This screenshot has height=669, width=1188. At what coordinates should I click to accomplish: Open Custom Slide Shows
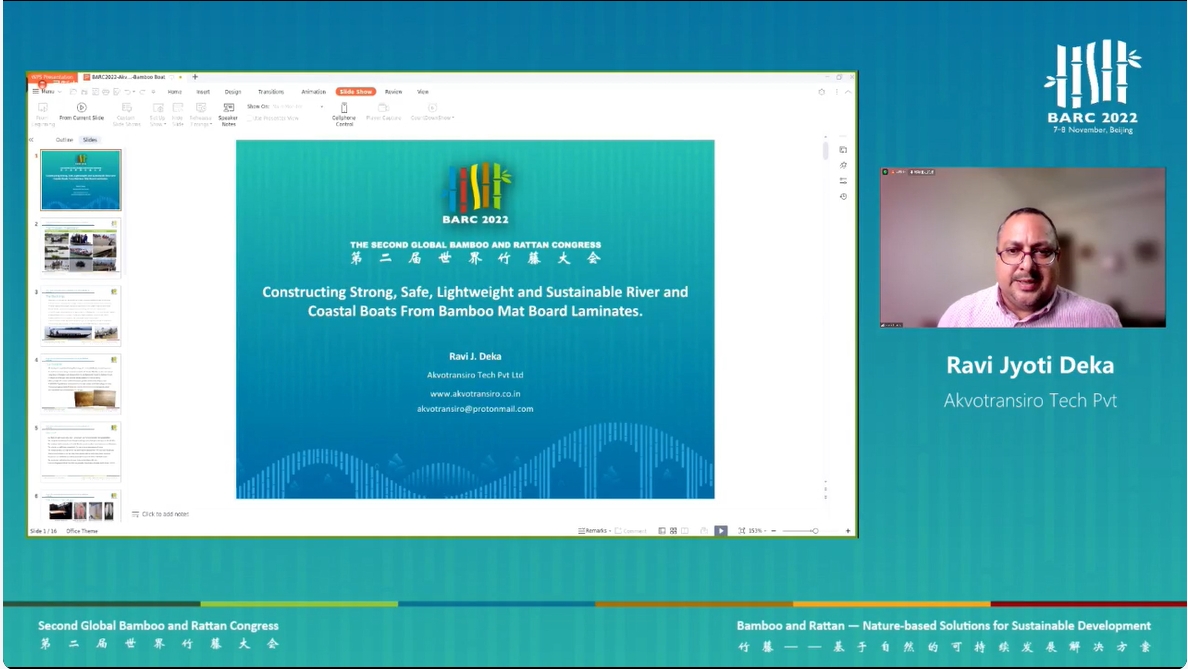pos(127,114)
